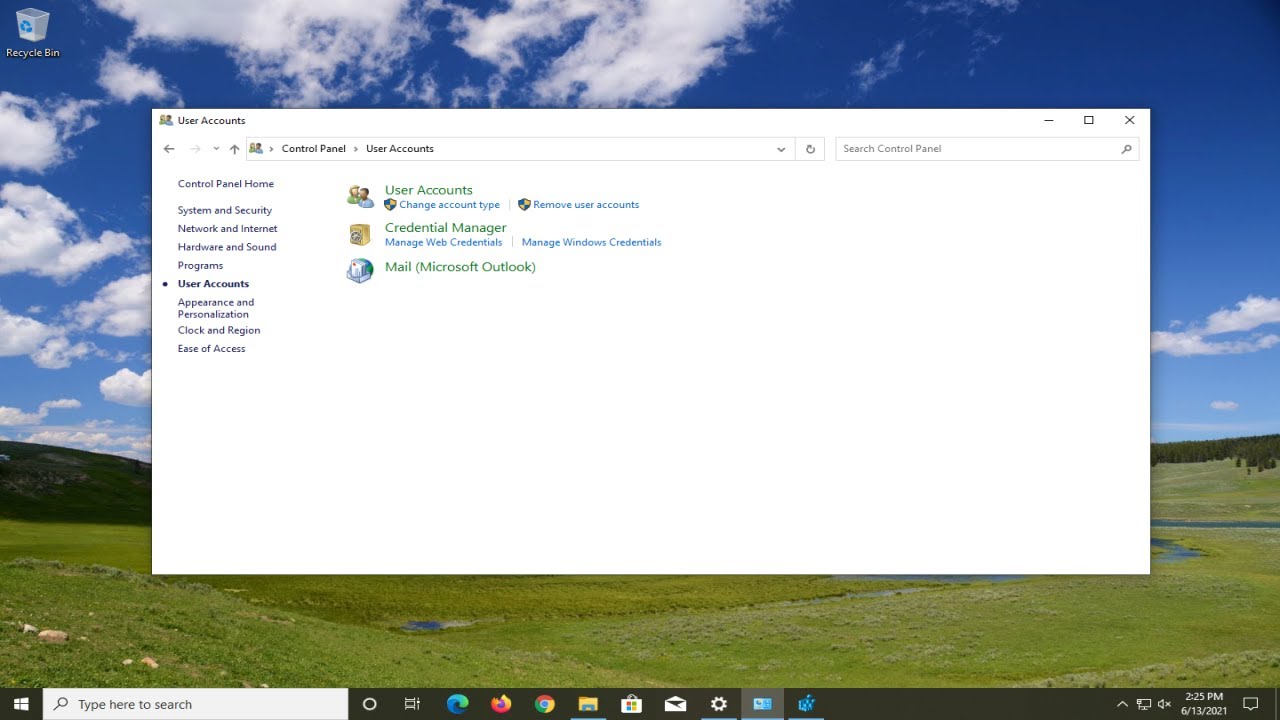The height and width of the screenshot is (720, 1280).
Task: Launch Firefox from the taskbar
Action: click(501, 704)
